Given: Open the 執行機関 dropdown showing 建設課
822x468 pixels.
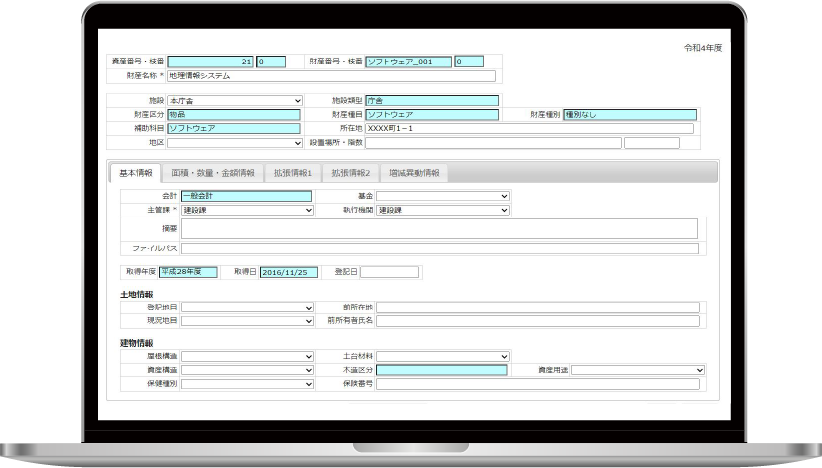Looking at the screenshot, I should [x=442, y=210].
